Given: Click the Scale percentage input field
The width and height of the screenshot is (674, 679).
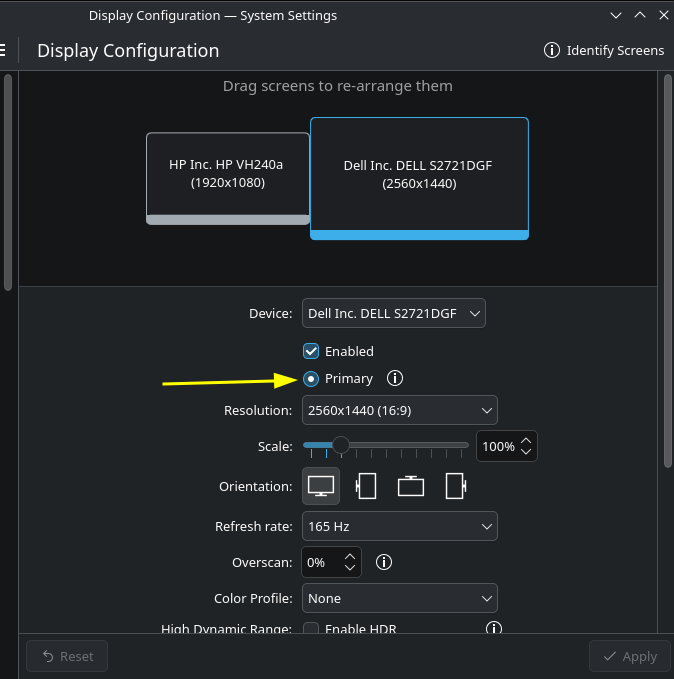Looking at the screenshot, I should coord(499,446).
